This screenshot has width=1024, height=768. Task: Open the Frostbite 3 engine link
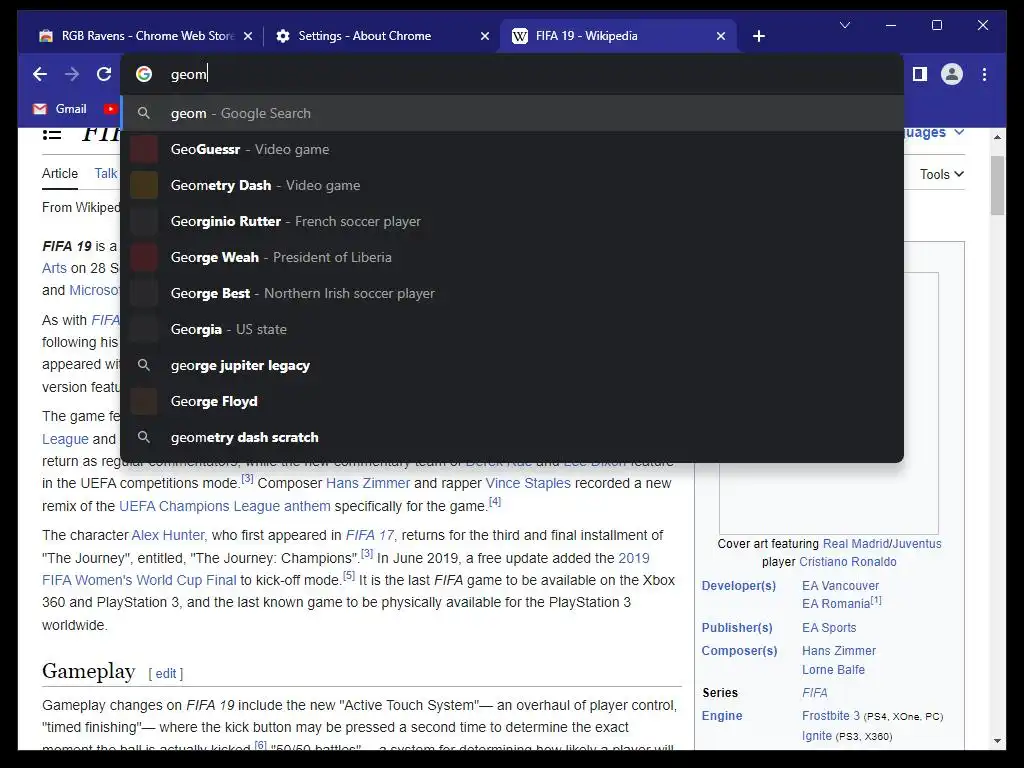click(x=831, y=716)
